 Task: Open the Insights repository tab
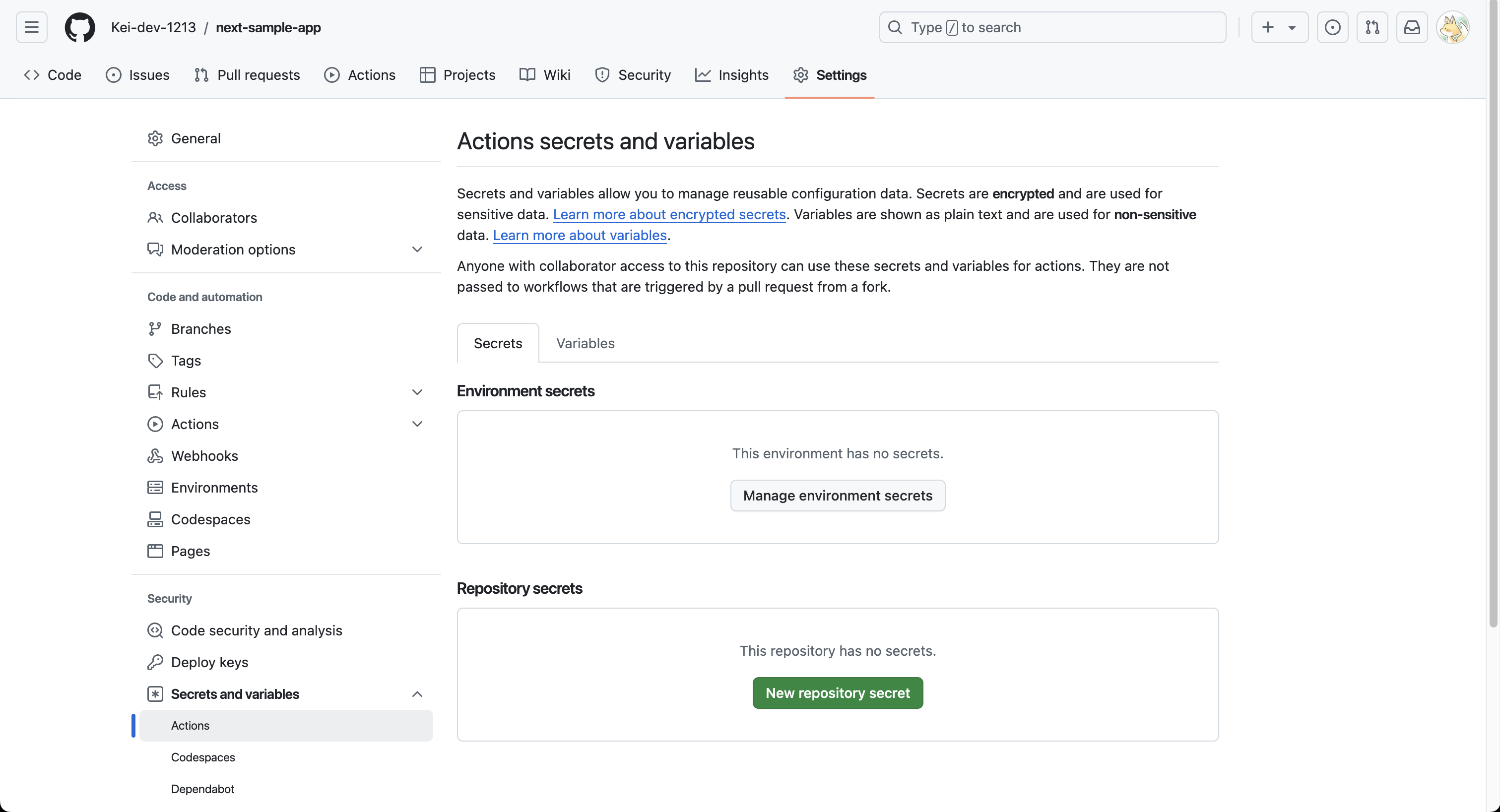pyautogui.click(x=732, y=75)
